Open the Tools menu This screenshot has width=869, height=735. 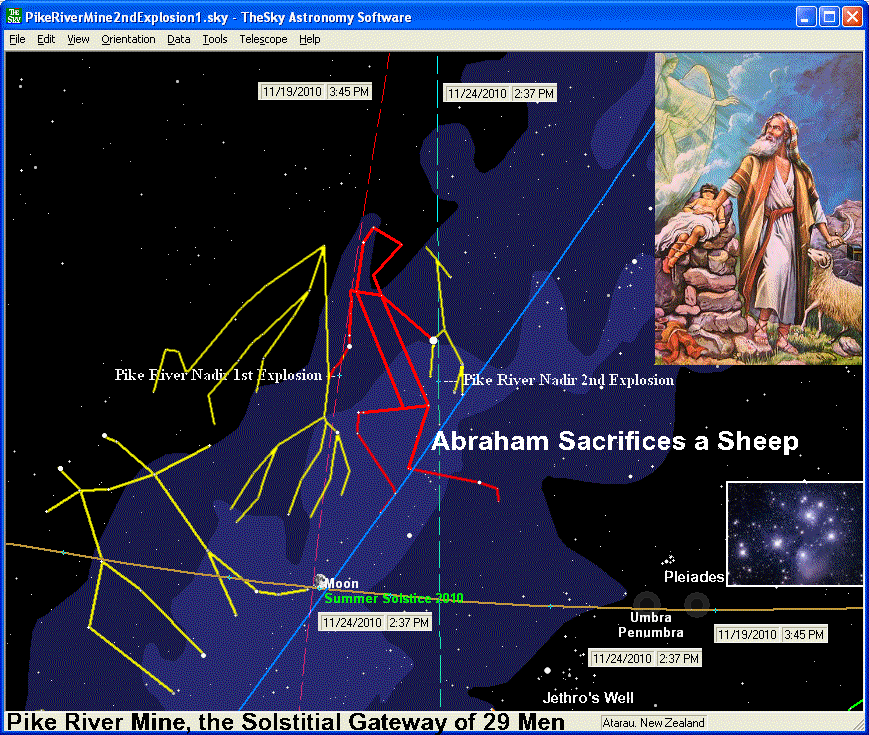point(214,39)
